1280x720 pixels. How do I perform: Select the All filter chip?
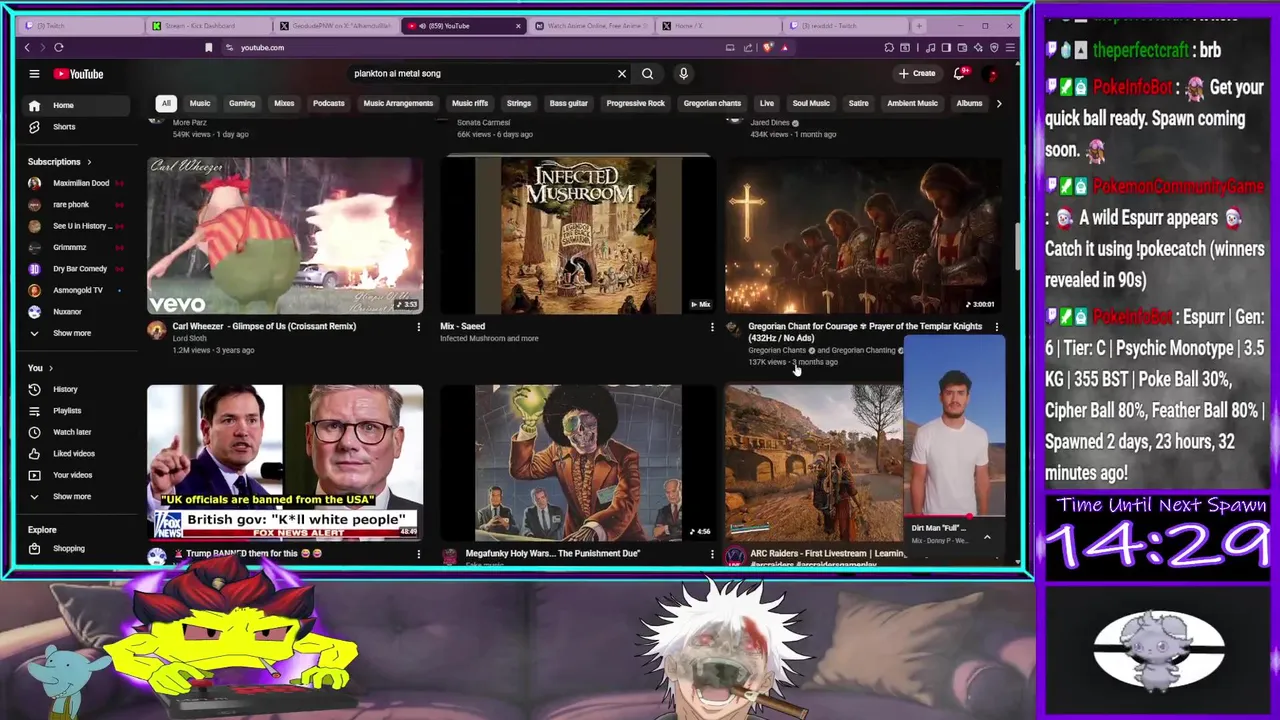(x=166, y=103)
